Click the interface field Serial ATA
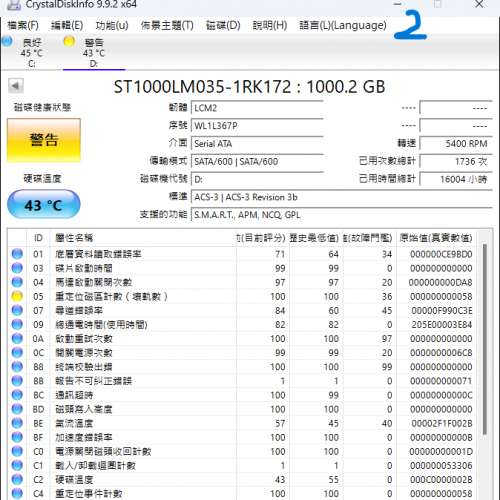Viewport: 500px width, 500px height. [x=257, y=144]
